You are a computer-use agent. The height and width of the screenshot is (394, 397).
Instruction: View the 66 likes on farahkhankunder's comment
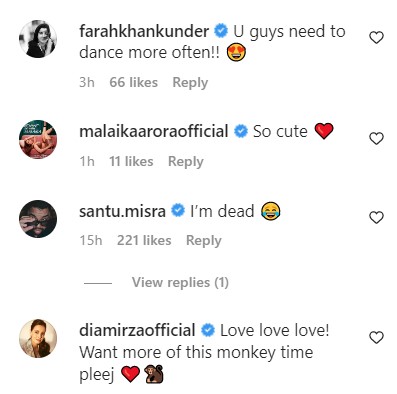coord(134,82)
